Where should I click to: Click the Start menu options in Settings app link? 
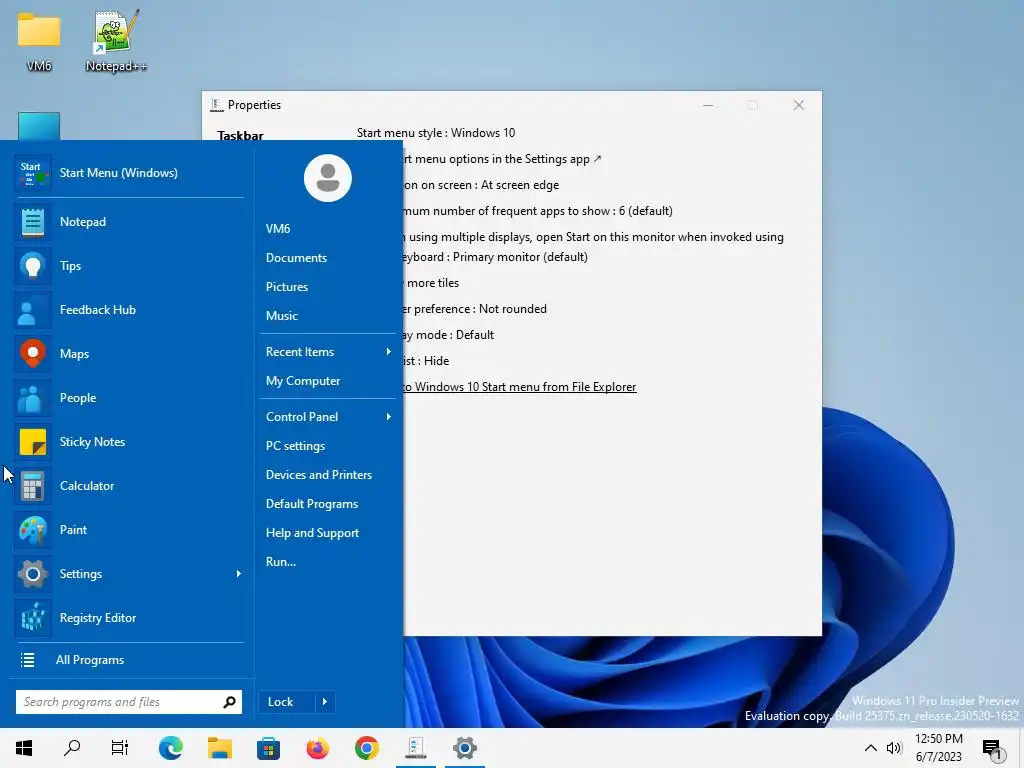(502, 159)
